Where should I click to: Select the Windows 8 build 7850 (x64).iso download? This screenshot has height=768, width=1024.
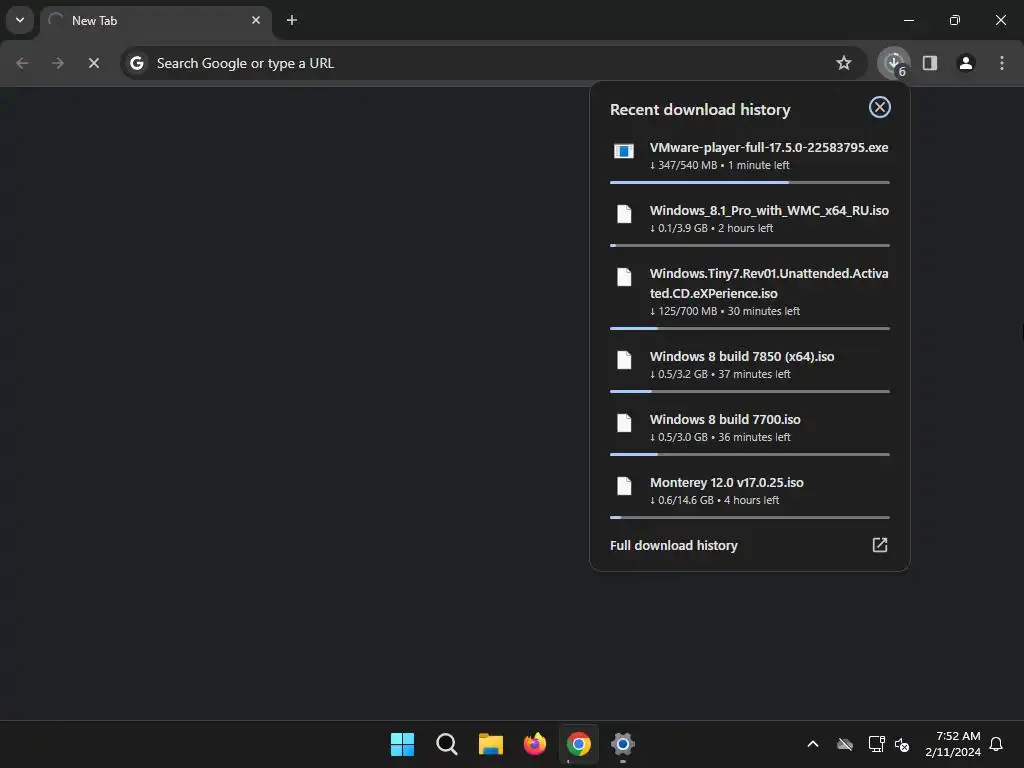pos(742,357)
